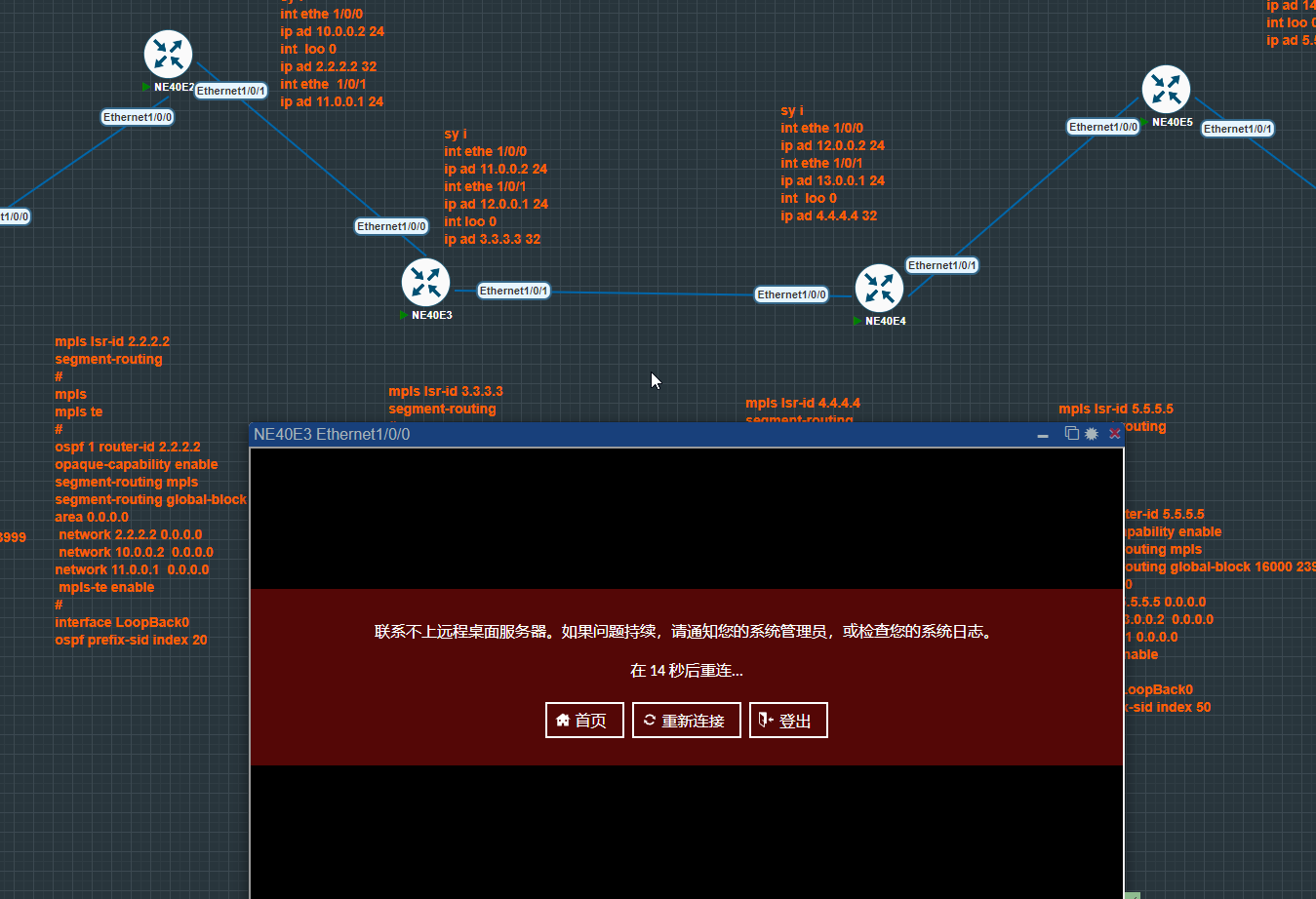Click the 首页 home button
This screenshot has width=1316, height=899.
[584, 721]
